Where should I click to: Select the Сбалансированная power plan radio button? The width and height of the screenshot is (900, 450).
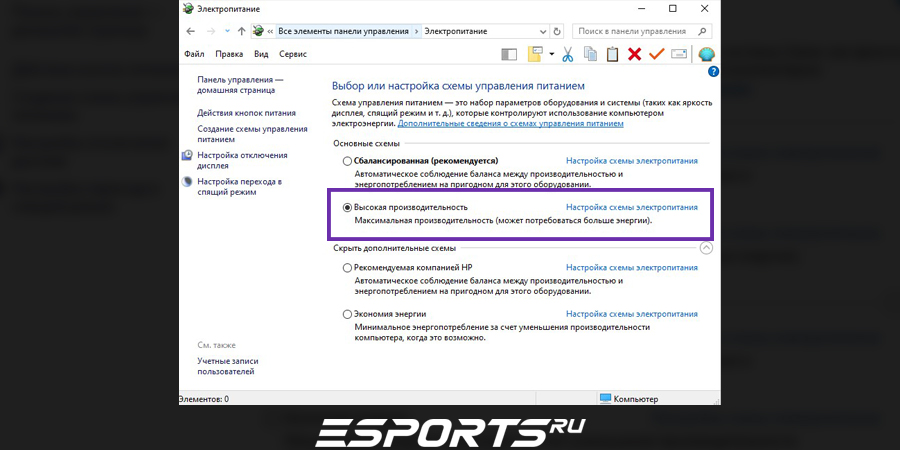tap(347, 161)
